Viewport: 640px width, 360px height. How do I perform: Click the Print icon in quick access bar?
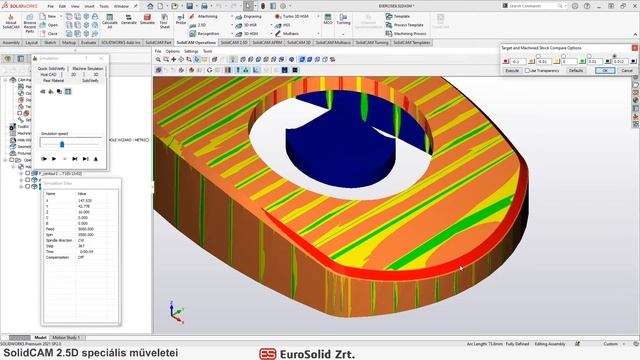click(204, 6)
